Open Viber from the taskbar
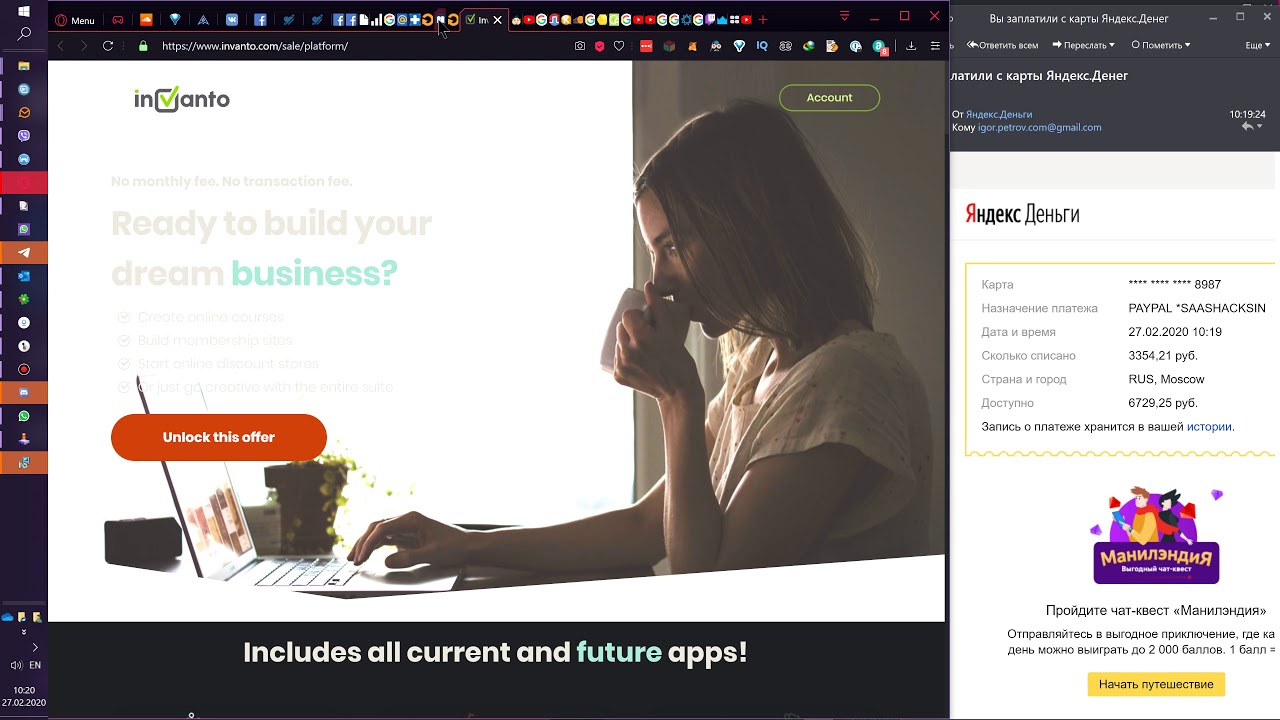The image size is (1280, 720). click(x=24, y=136)
